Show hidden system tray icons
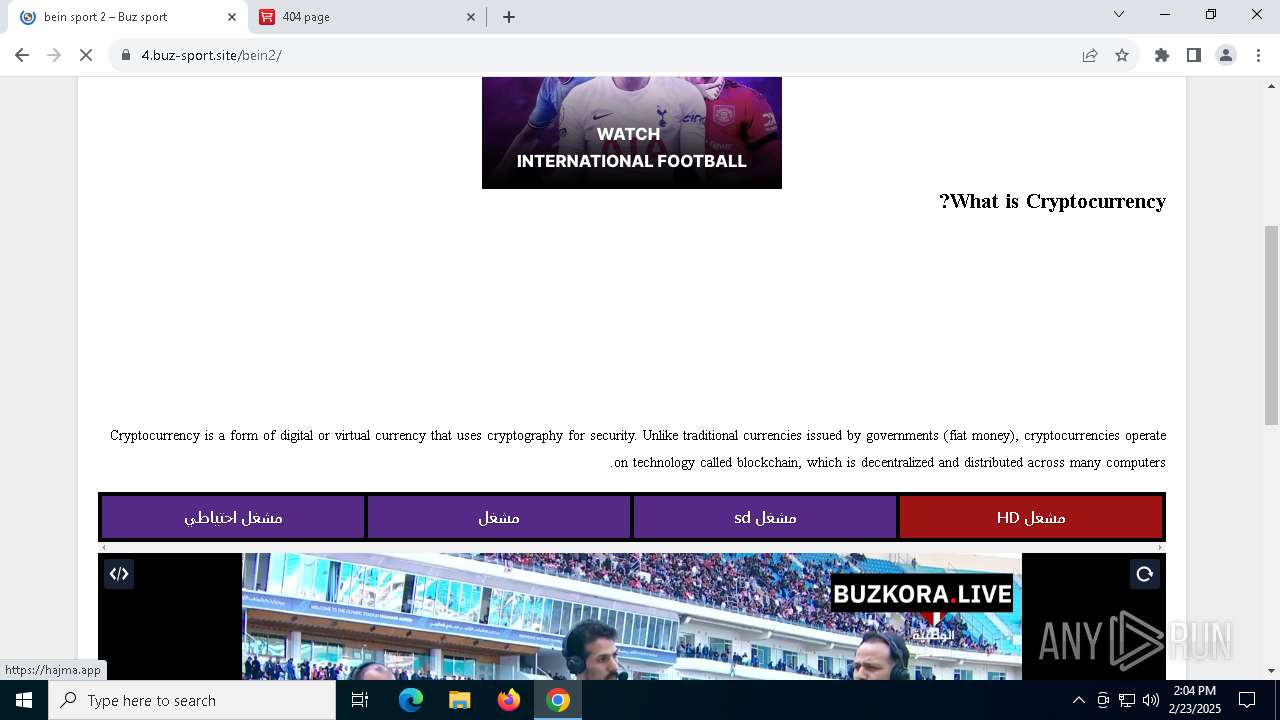1280x720 pixels. 1078,700
